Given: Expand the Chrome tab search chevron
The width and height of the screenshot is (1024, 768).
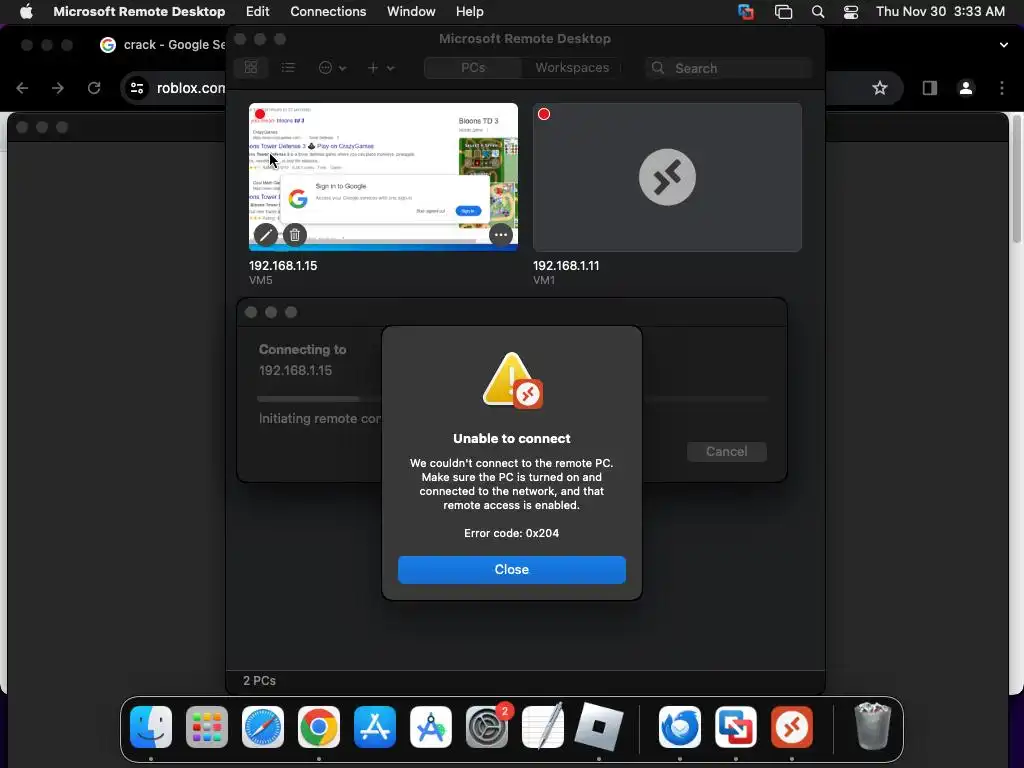Looking at the screenshot, I should click(x=1003, y=45).
